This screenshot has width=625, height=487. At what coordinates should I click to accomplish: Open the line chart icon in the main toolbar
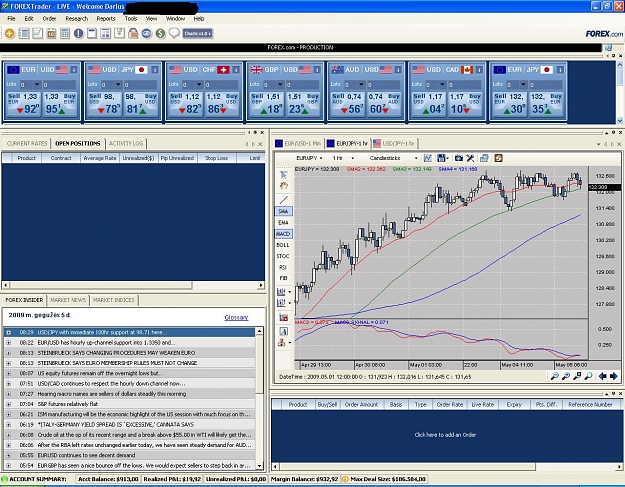[37, 33]
